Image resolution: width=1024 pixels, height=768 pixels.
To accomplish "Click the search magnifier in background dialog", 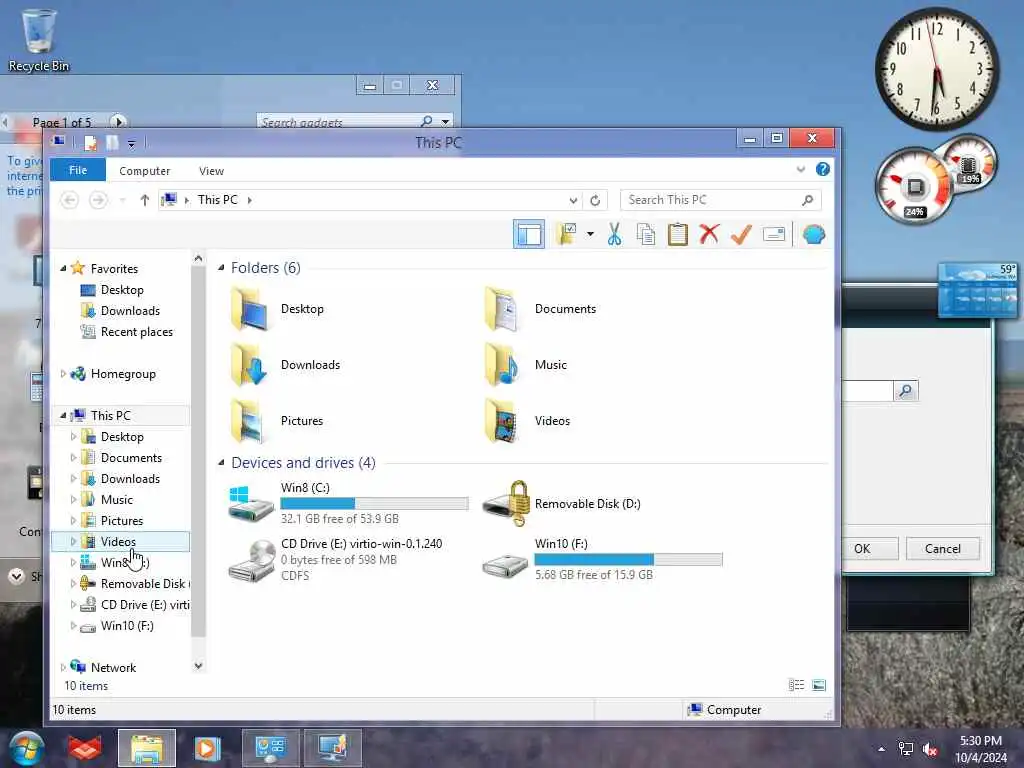I will pos(906,391).
